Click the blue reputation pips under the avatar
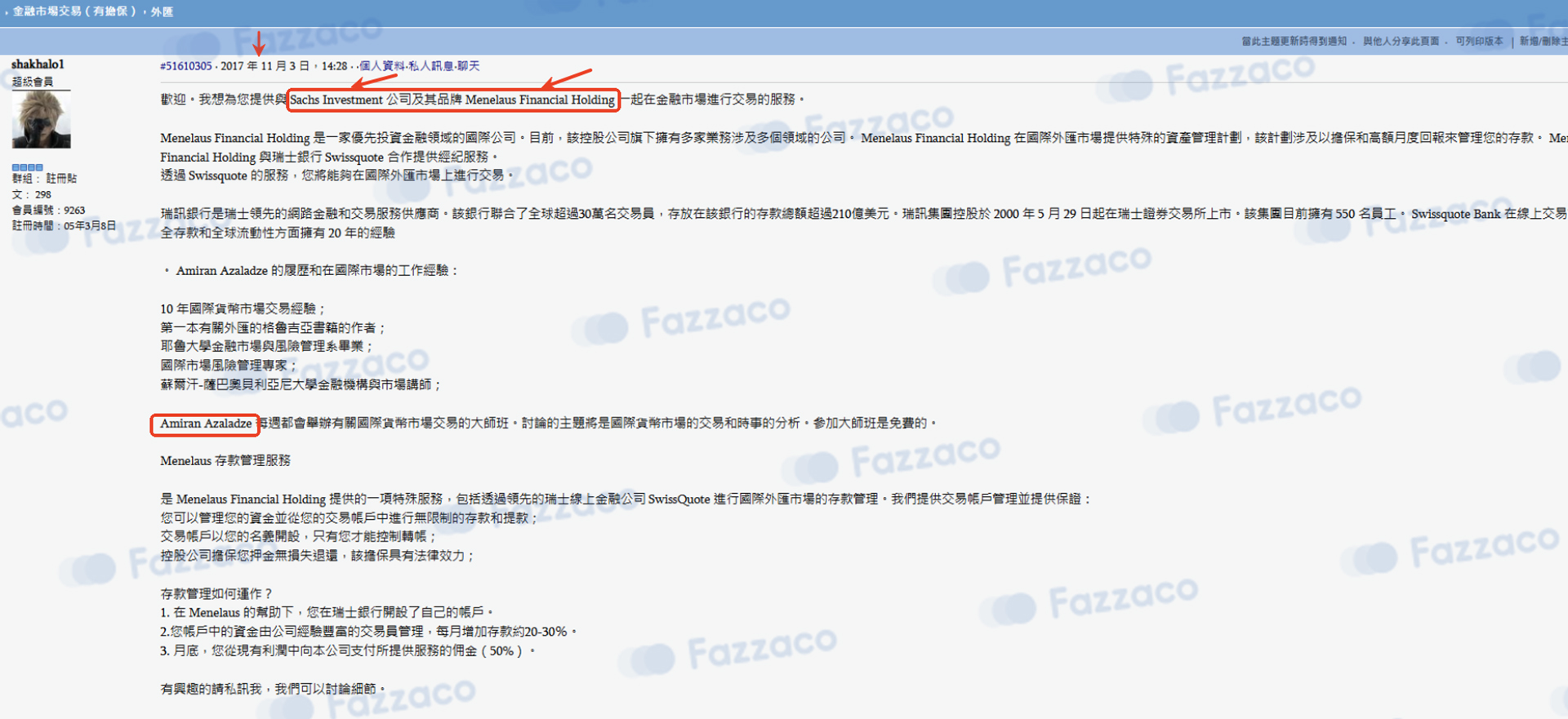Viewport: 1568px width, 719px height. point(27,167)
